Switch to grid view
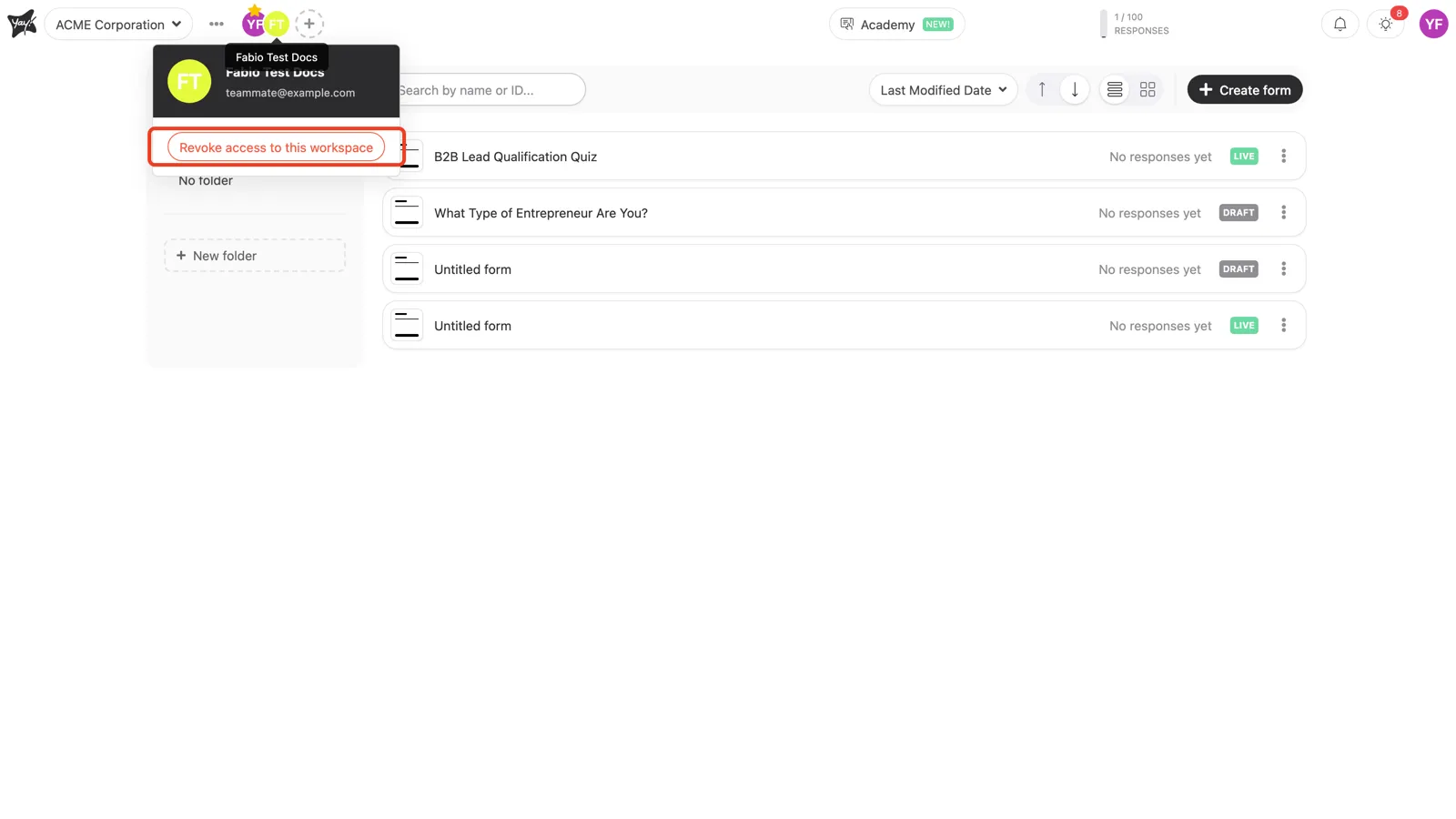1456x819 pixels. [x=1148, y=89]
